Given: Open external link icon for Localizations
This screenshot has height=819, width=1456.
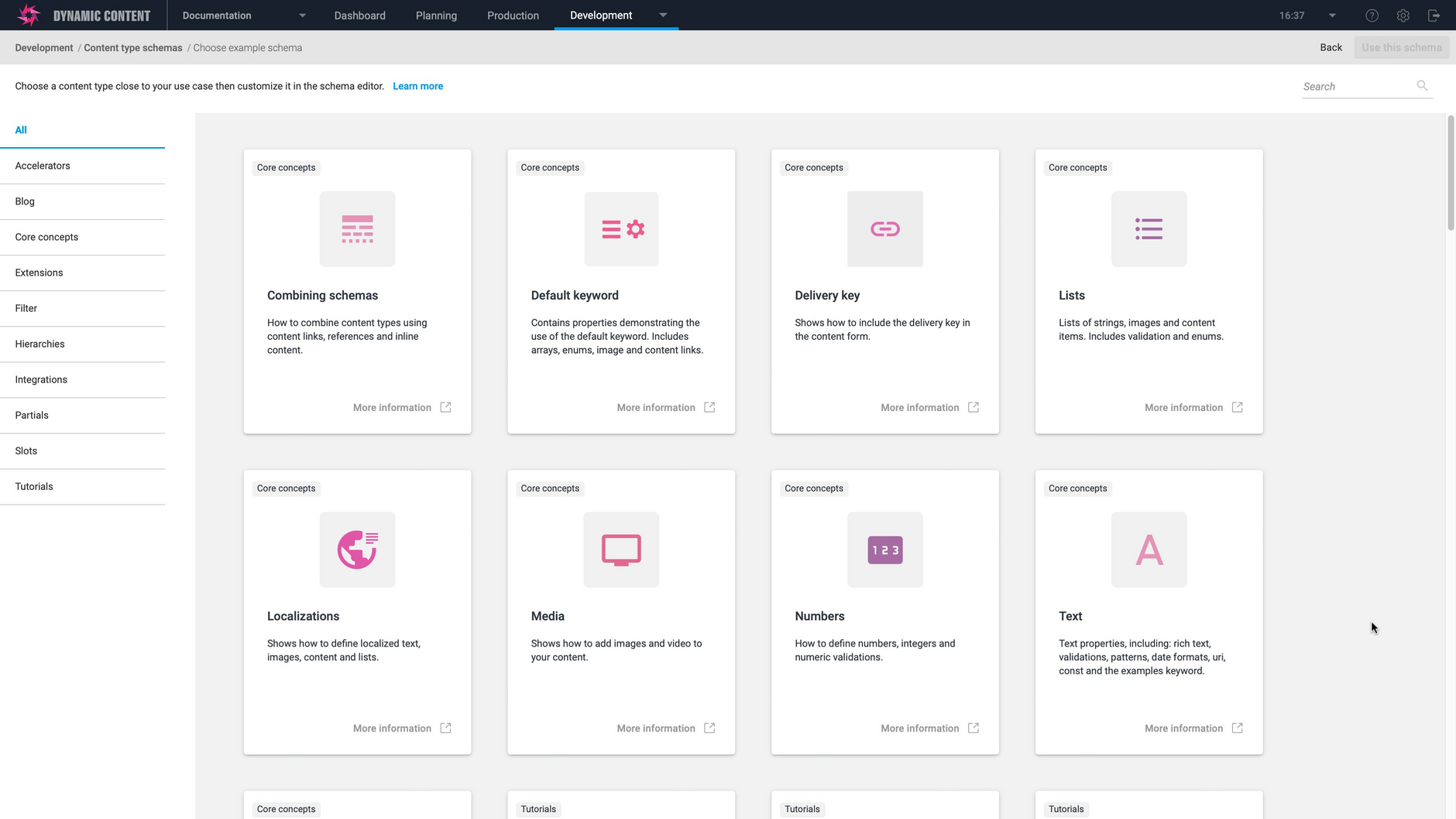Looking at the screenshot, I should click(x=445, y=728).
